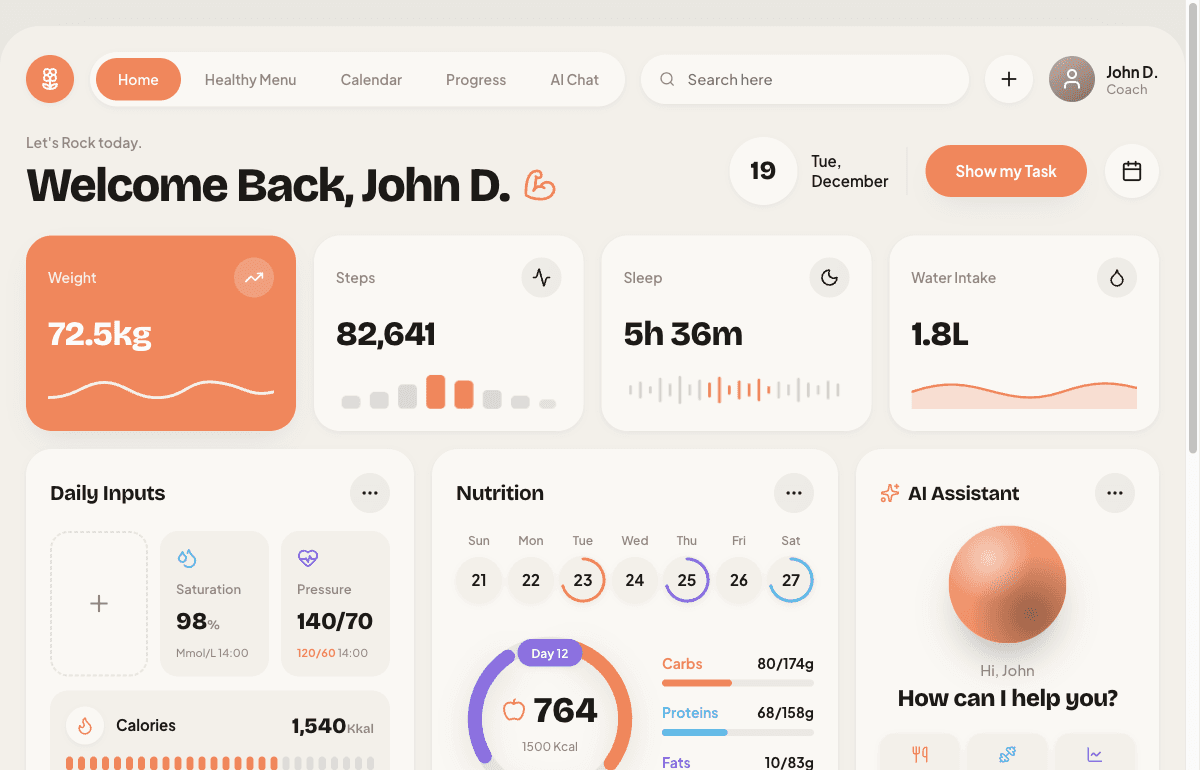The width and height of the screenshot is (1200, 770).
Task: Click the fork and knife suggestion icon
Action: tap(920, 754)
